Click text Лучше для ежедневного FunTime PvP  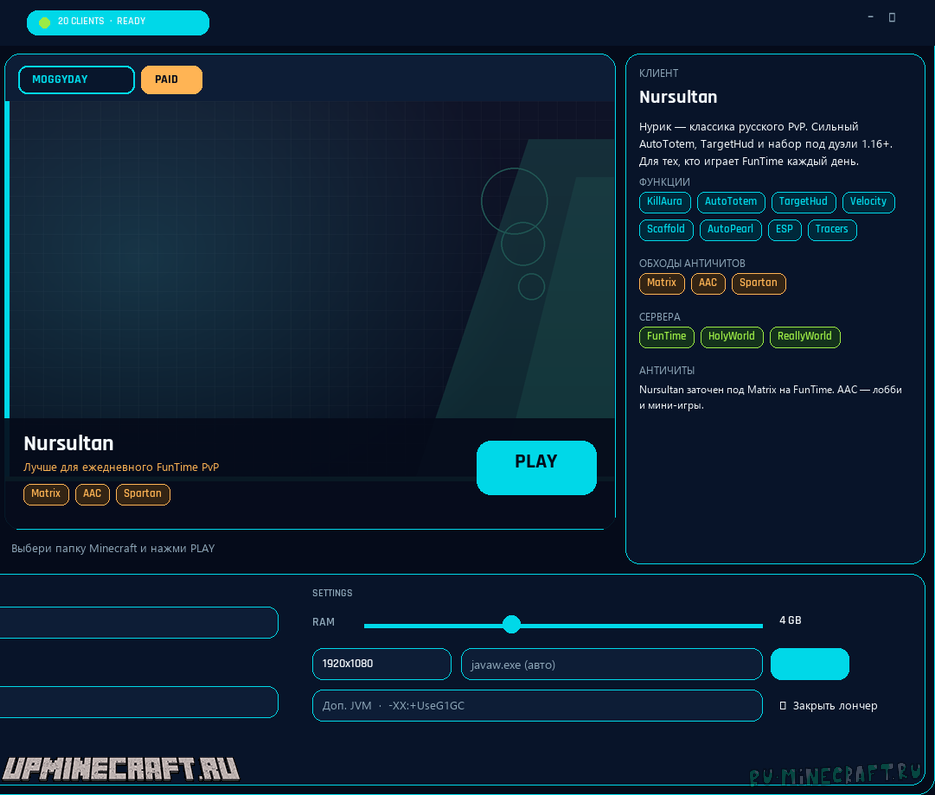121,467
